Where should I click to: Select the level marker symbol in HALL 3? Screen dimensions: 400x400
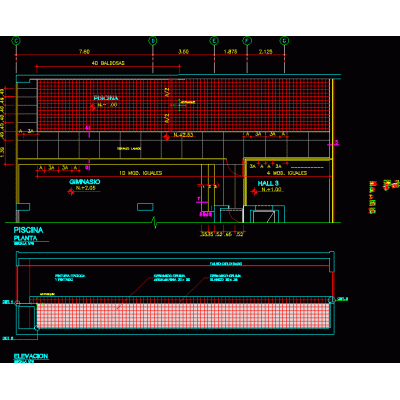click(x=254, y=192)
